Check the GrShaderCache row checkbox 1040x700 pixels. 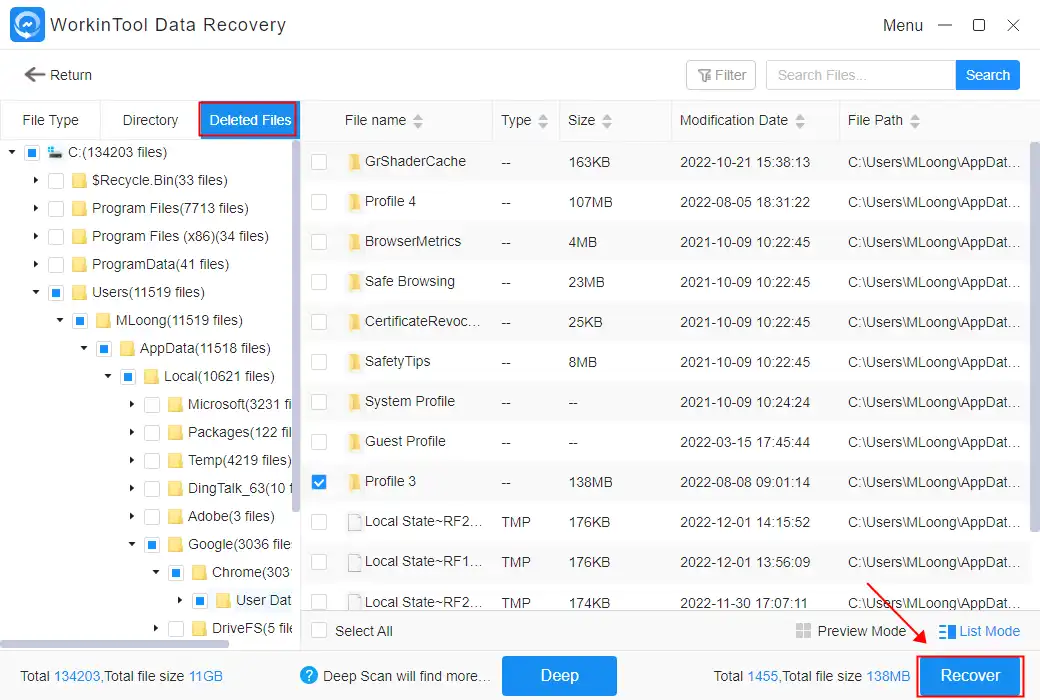coord(319,162)
